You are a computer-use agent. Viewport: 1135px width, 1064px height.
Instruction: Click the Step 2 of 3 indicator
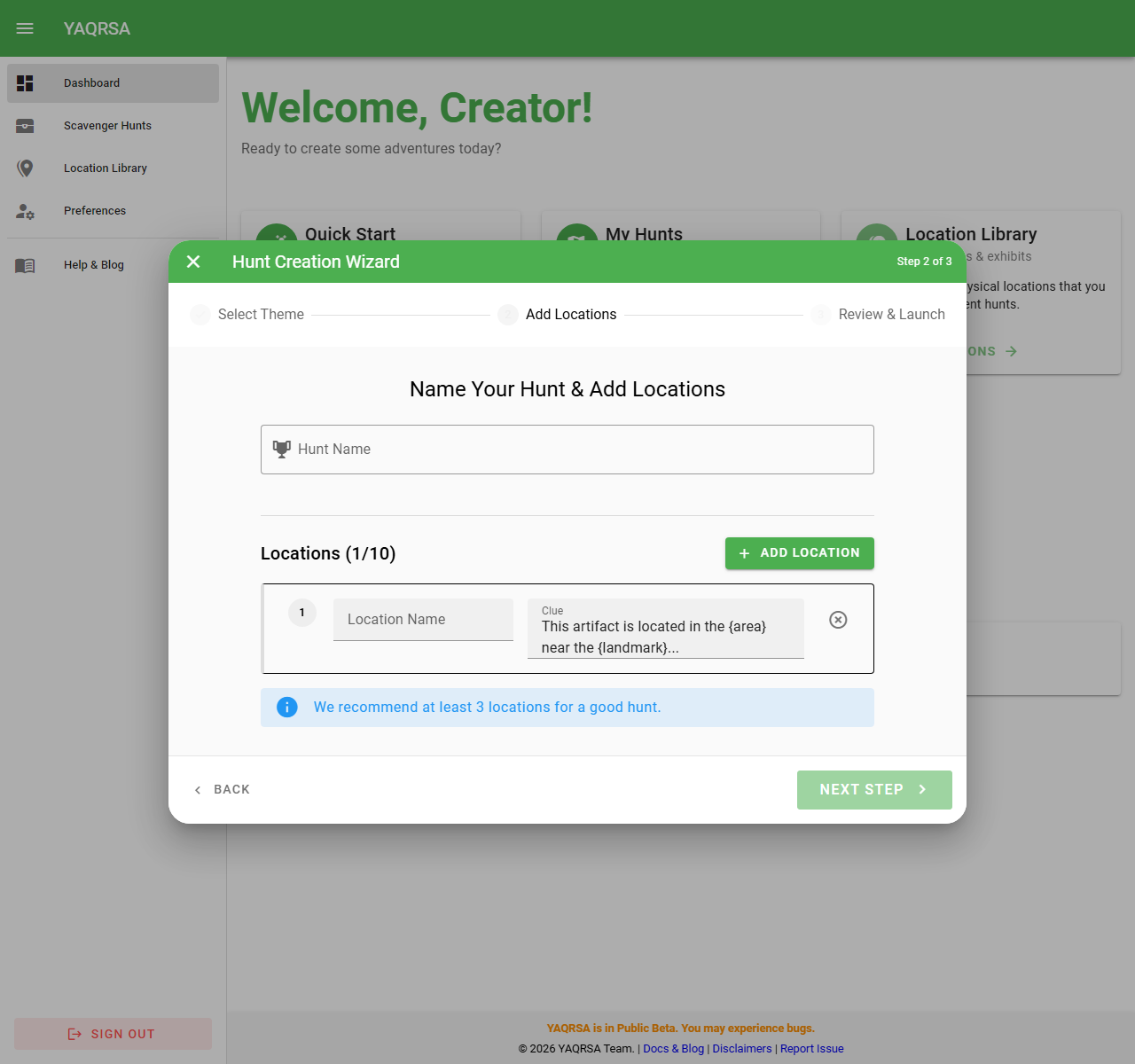pos(924,262)
